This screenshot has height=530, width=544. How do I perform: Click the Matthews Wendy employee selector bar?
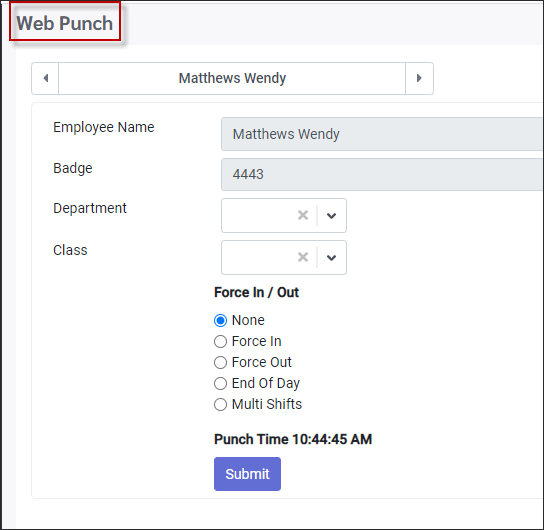(x=232, y=78)
